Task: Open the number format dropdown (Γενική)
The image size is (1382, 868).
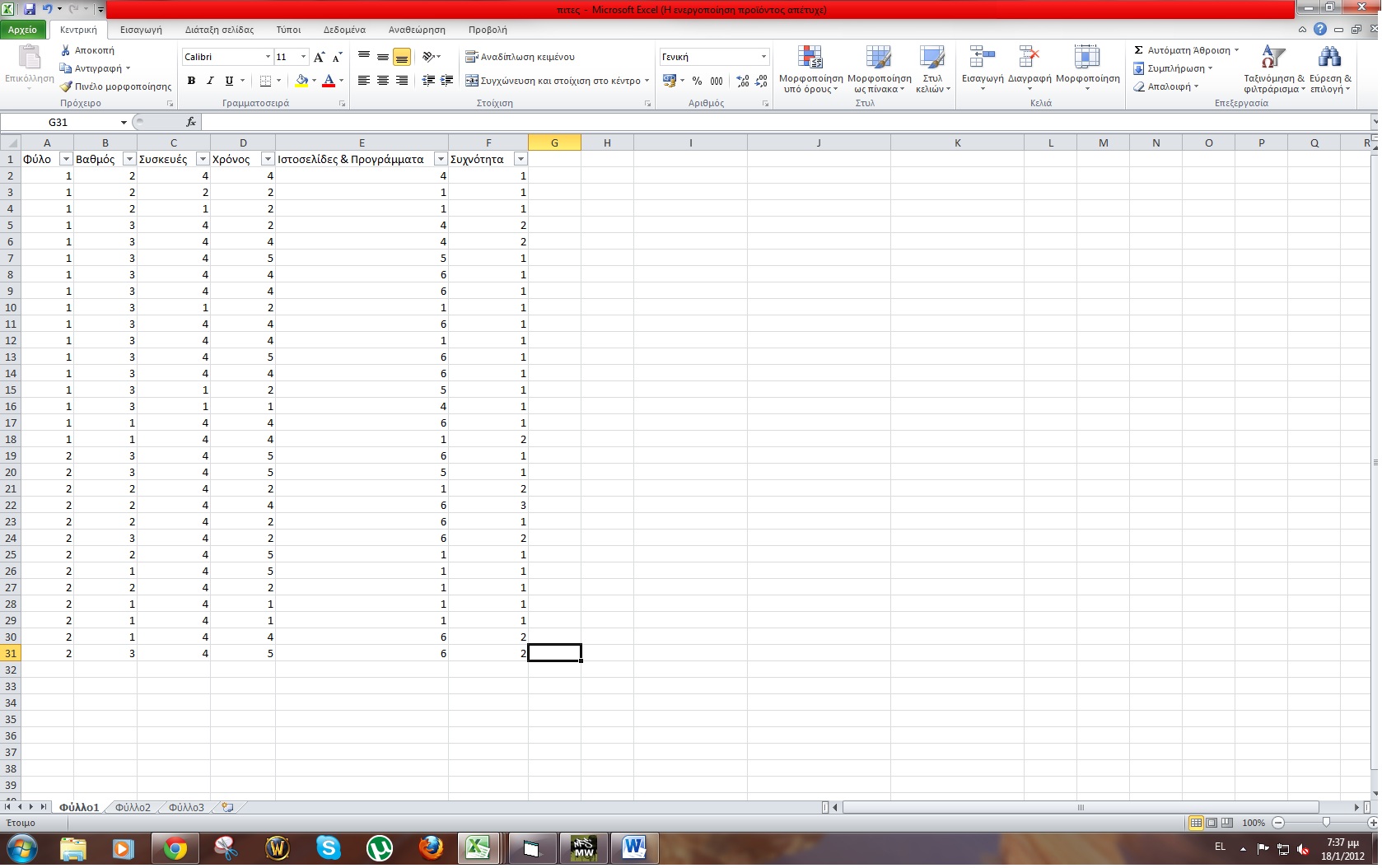Action: [763, 57]
